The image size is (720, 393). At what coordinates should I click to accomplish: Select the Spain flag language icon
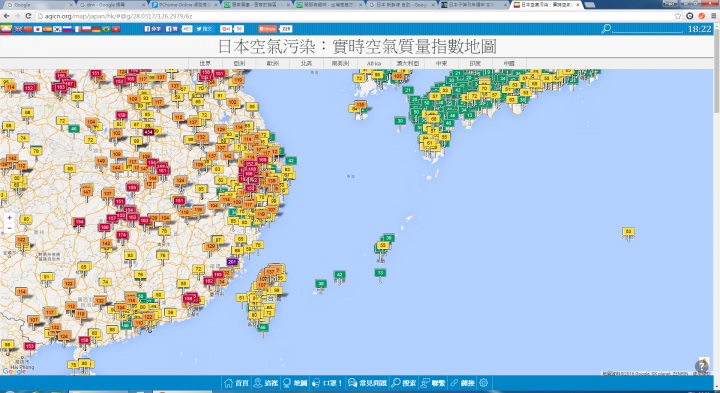48,29
